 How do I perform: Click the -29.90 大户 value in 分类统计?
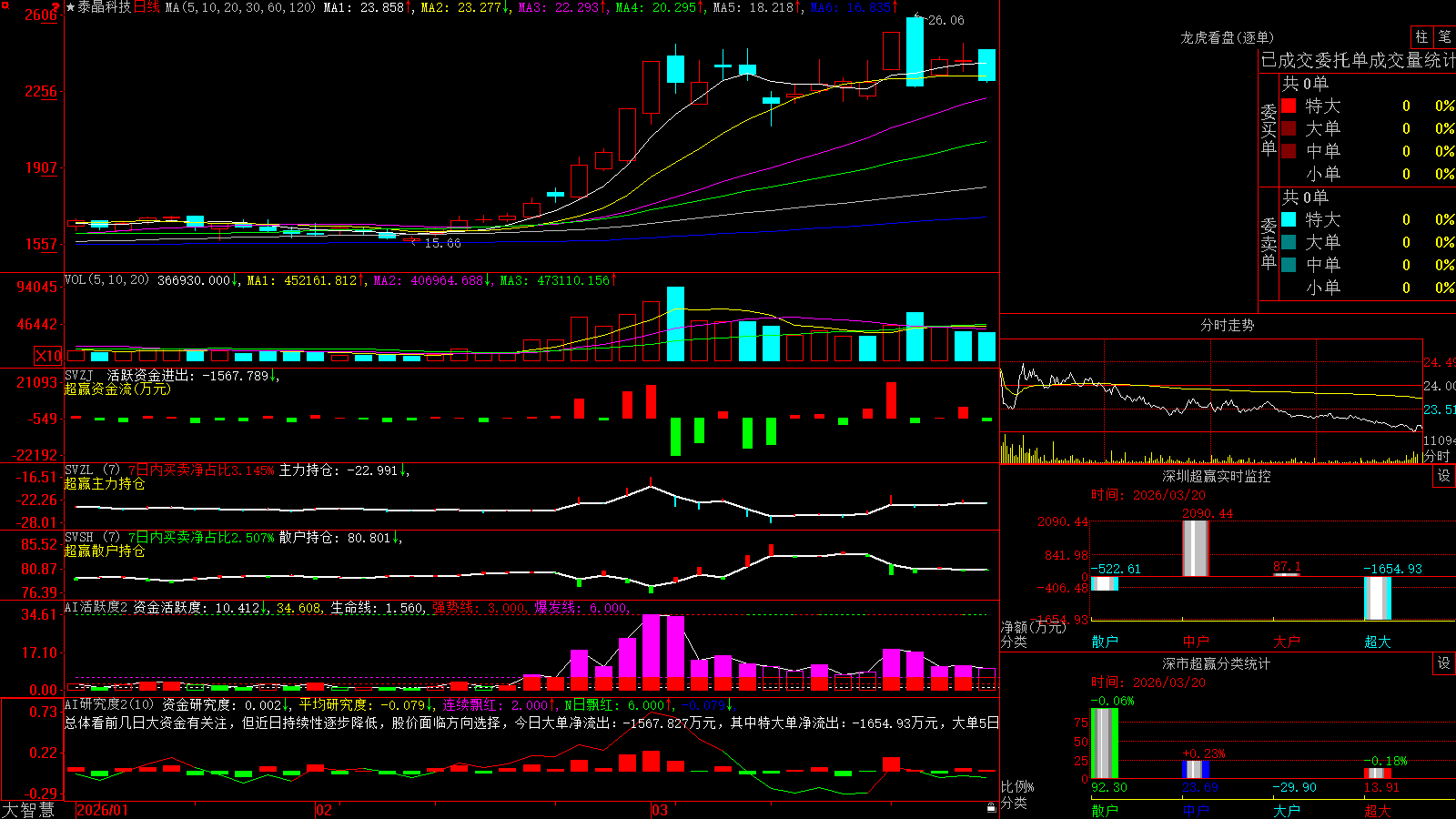pyautogui.click(x=1294, y=787)
